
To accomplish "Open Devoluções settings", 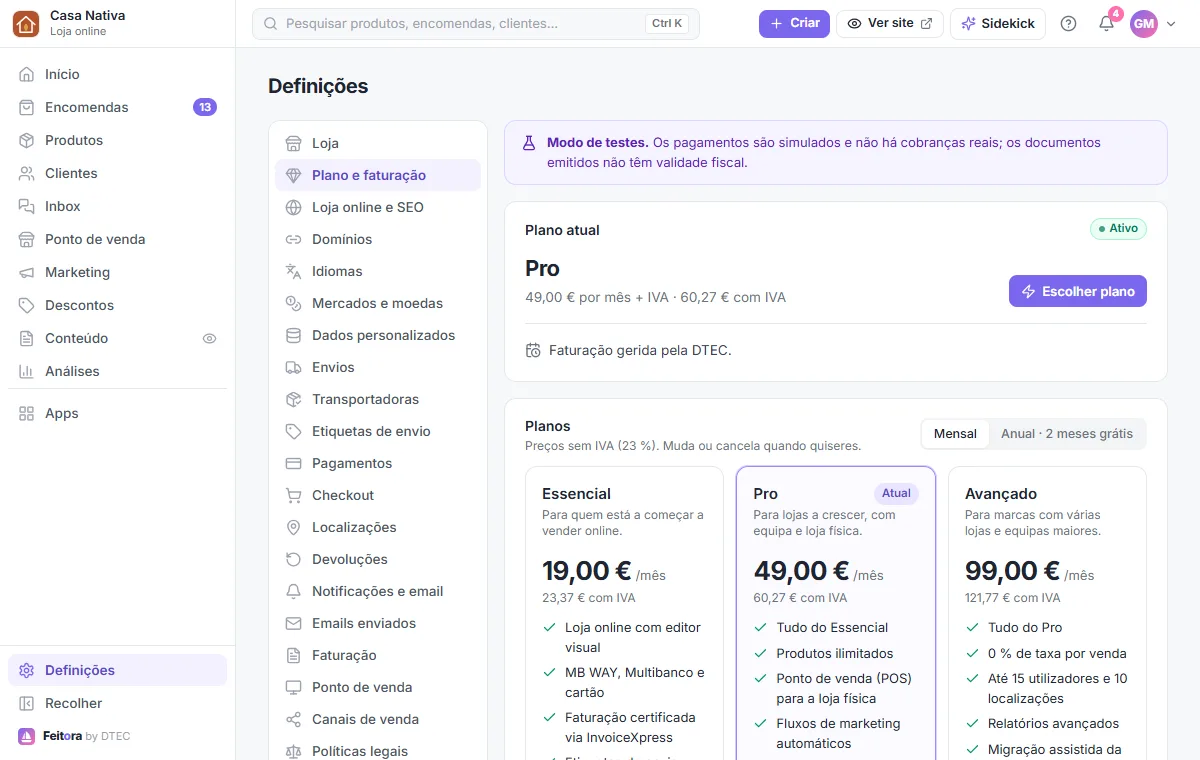I will 378,559.
